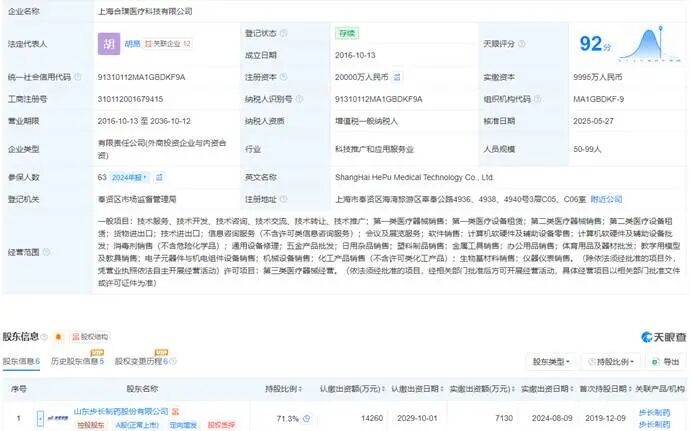The image size is (691, 431).
Task: Click the structure icon after 山东步长制药股份有限公司
Action: point(175,412)
